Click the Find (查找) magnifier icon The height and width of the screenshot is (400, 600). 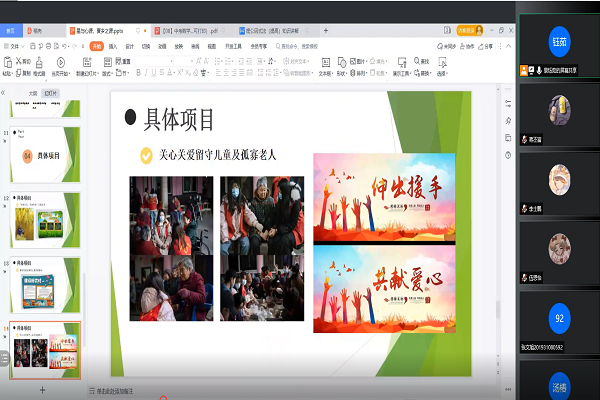(x=417, y=61)
